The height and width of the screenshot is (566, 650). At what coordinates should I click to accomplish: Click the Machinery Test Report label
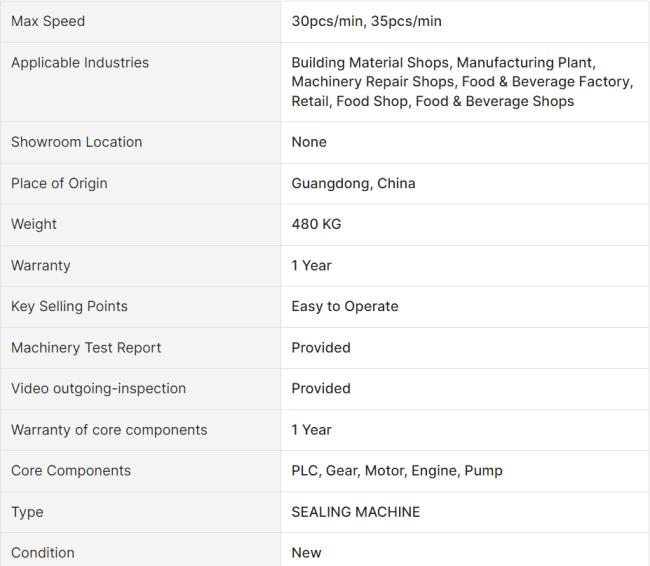click(x=86, y=347)
